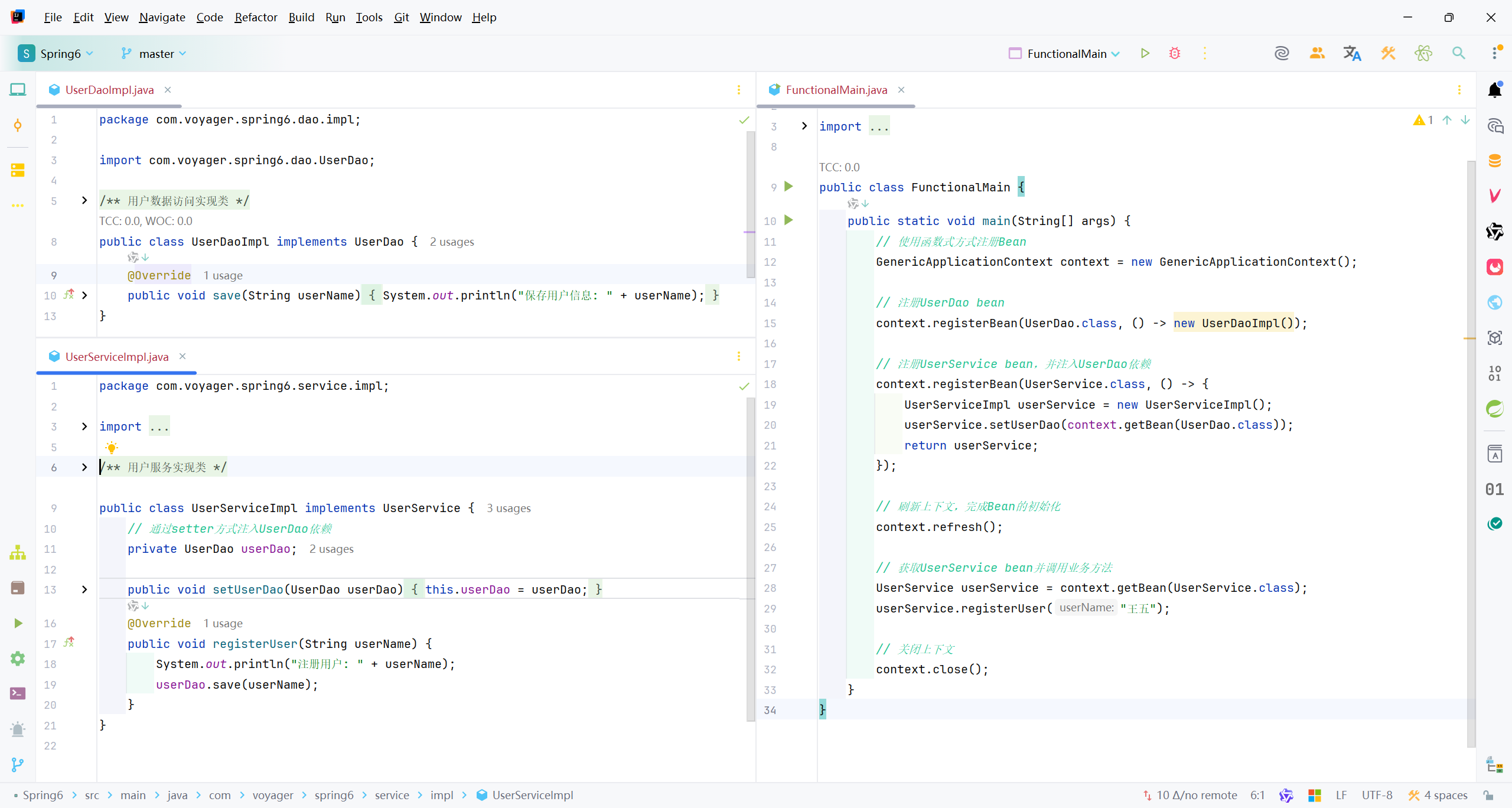Toggle read-only lock in status bar
Screen dimensions: 1512x808
pyautogui.click(x=1489, y=795)
